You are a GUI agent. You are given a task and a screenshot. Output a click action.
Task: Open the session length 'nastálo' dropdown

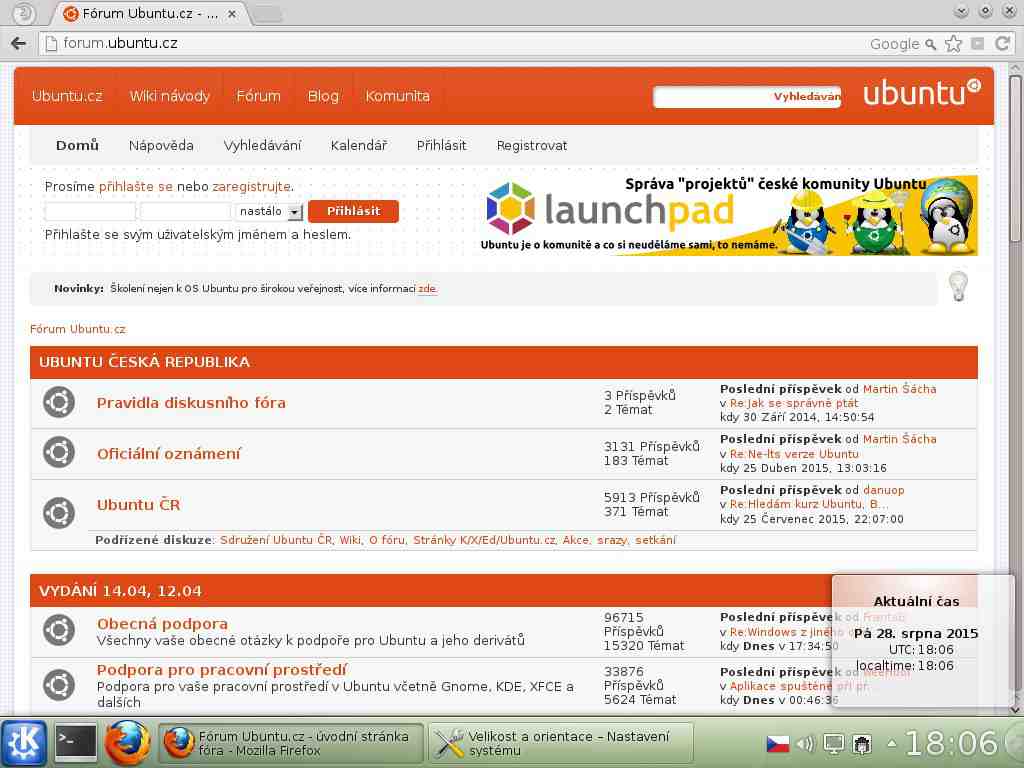(x=269, y=212)
